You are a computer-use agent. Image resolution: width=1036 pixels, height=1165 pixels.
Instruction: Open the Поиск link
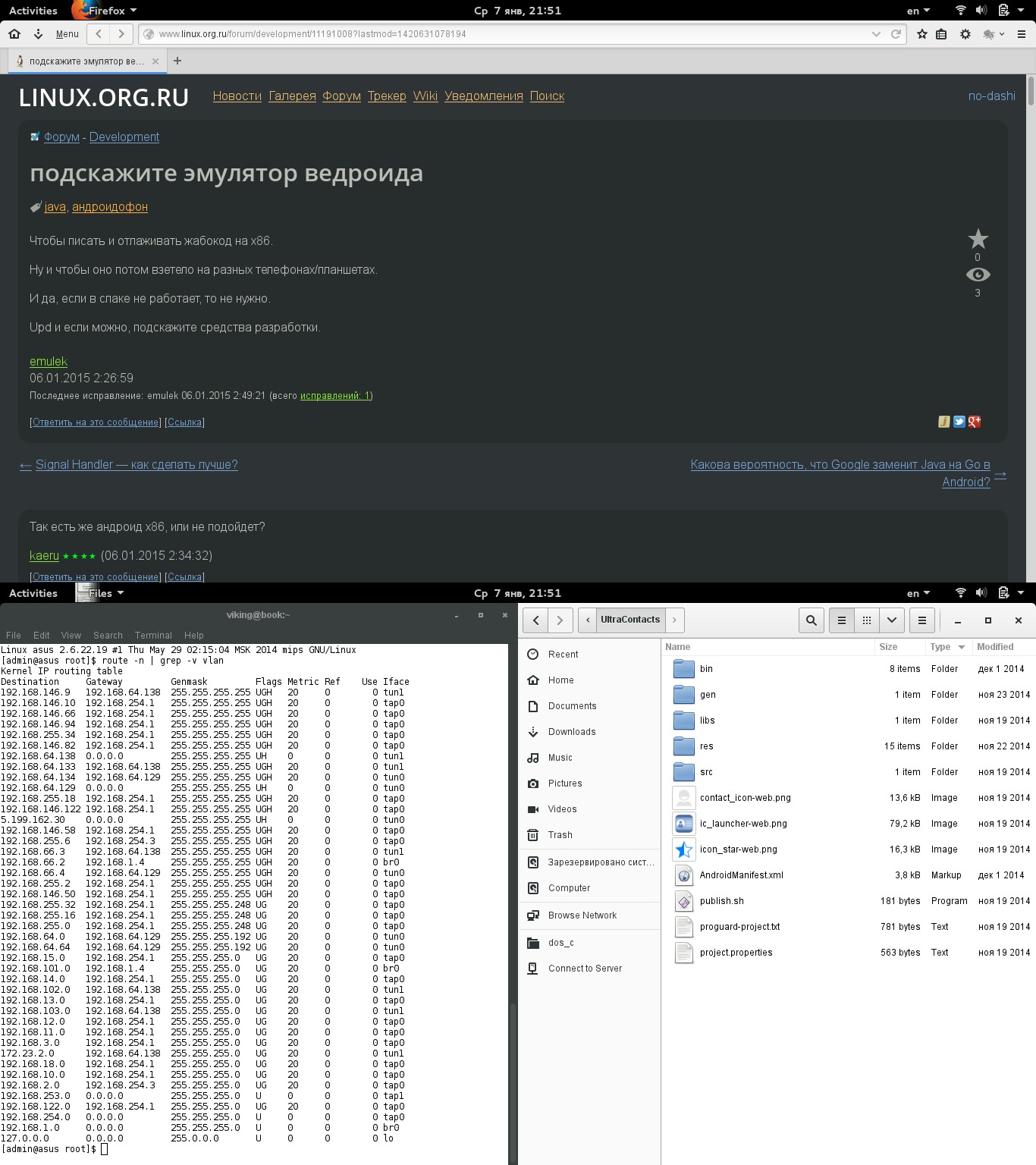click(547, 96)
